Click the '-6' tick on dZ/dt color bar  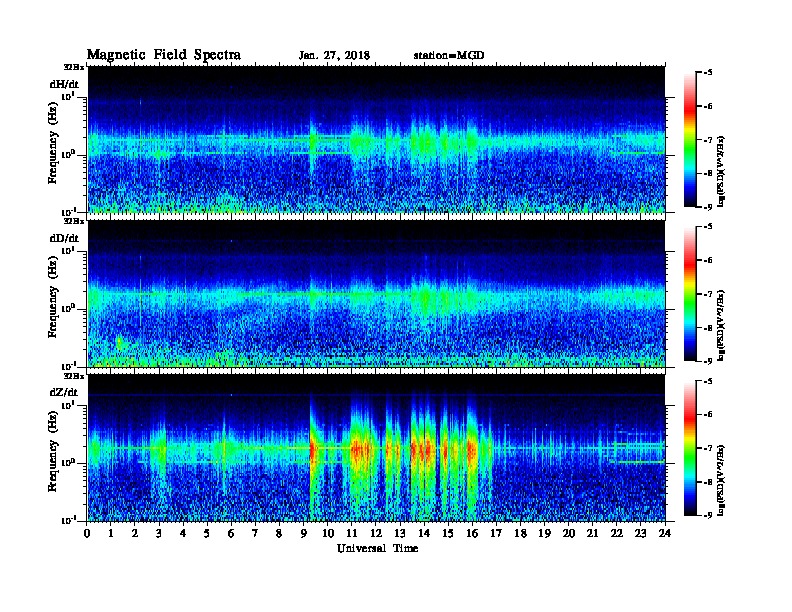click(x=708, y=415)
